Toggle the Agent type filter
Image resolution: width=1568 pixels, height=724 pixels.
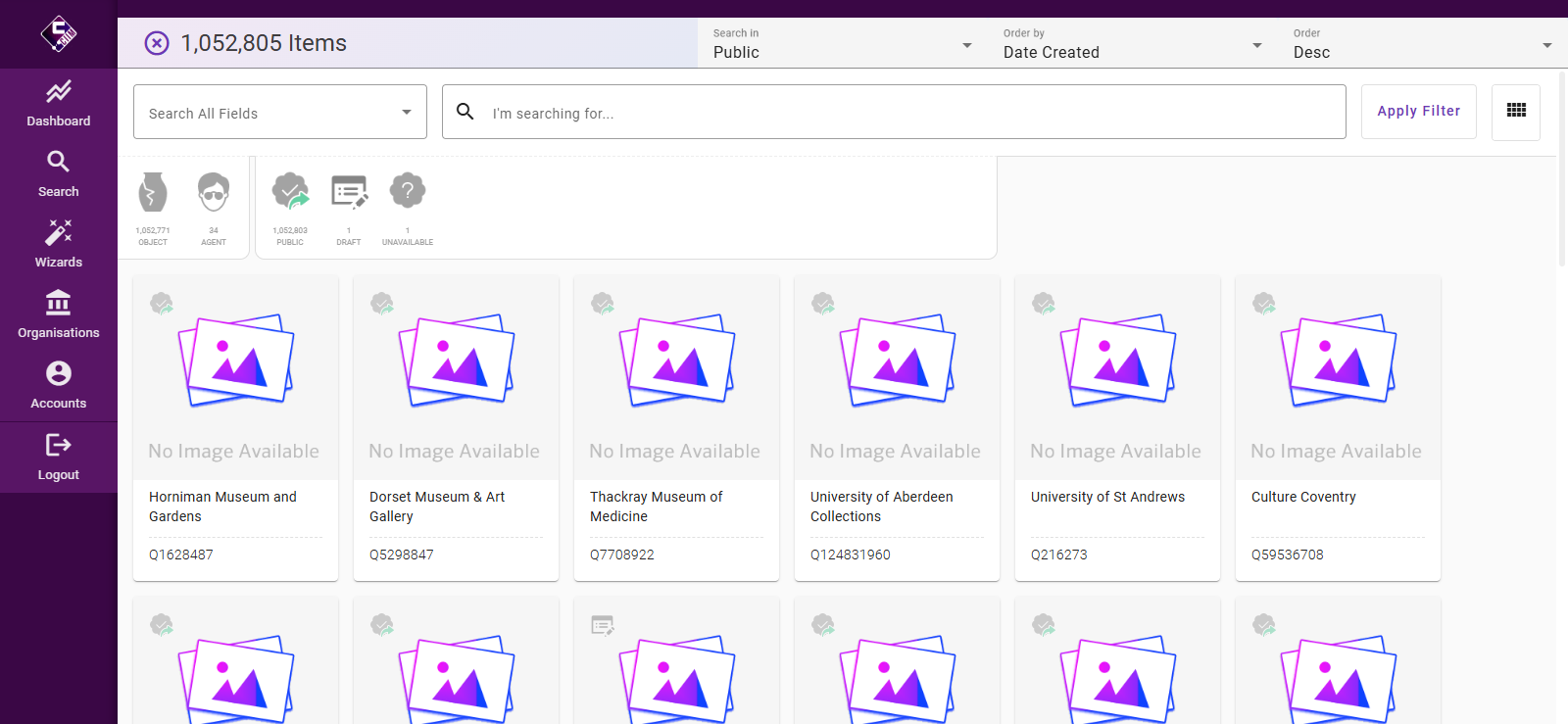pyautogui.click(x=214, y=193)
